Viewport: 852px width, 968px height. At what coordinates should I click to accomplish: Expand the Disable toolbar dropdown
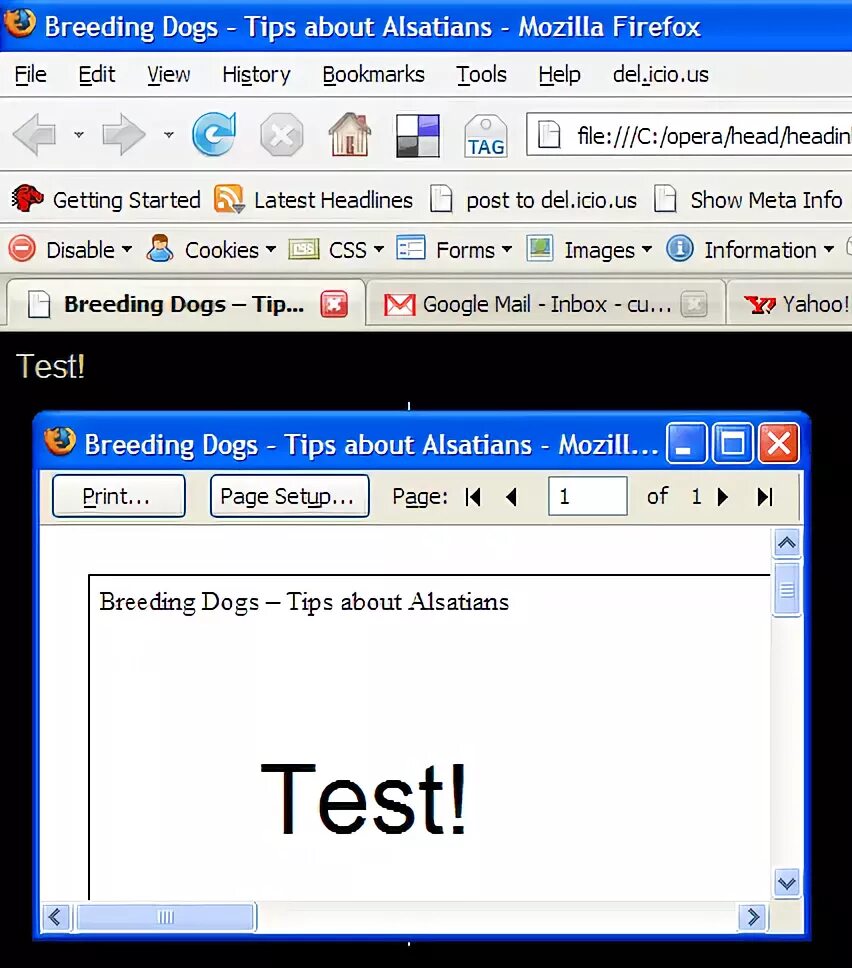[x=127, y=249]
